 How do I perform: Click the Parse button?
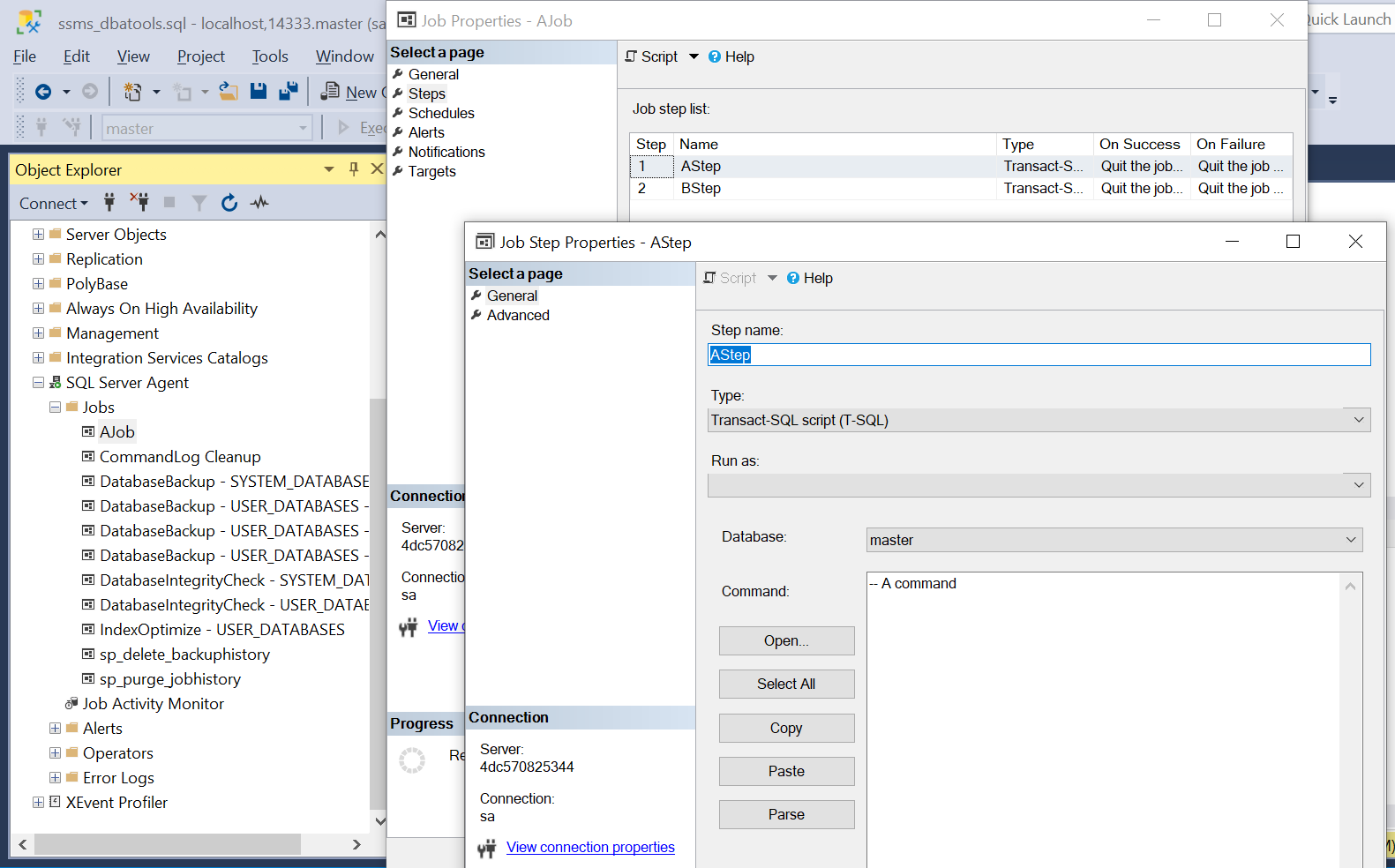click(785, 815)
